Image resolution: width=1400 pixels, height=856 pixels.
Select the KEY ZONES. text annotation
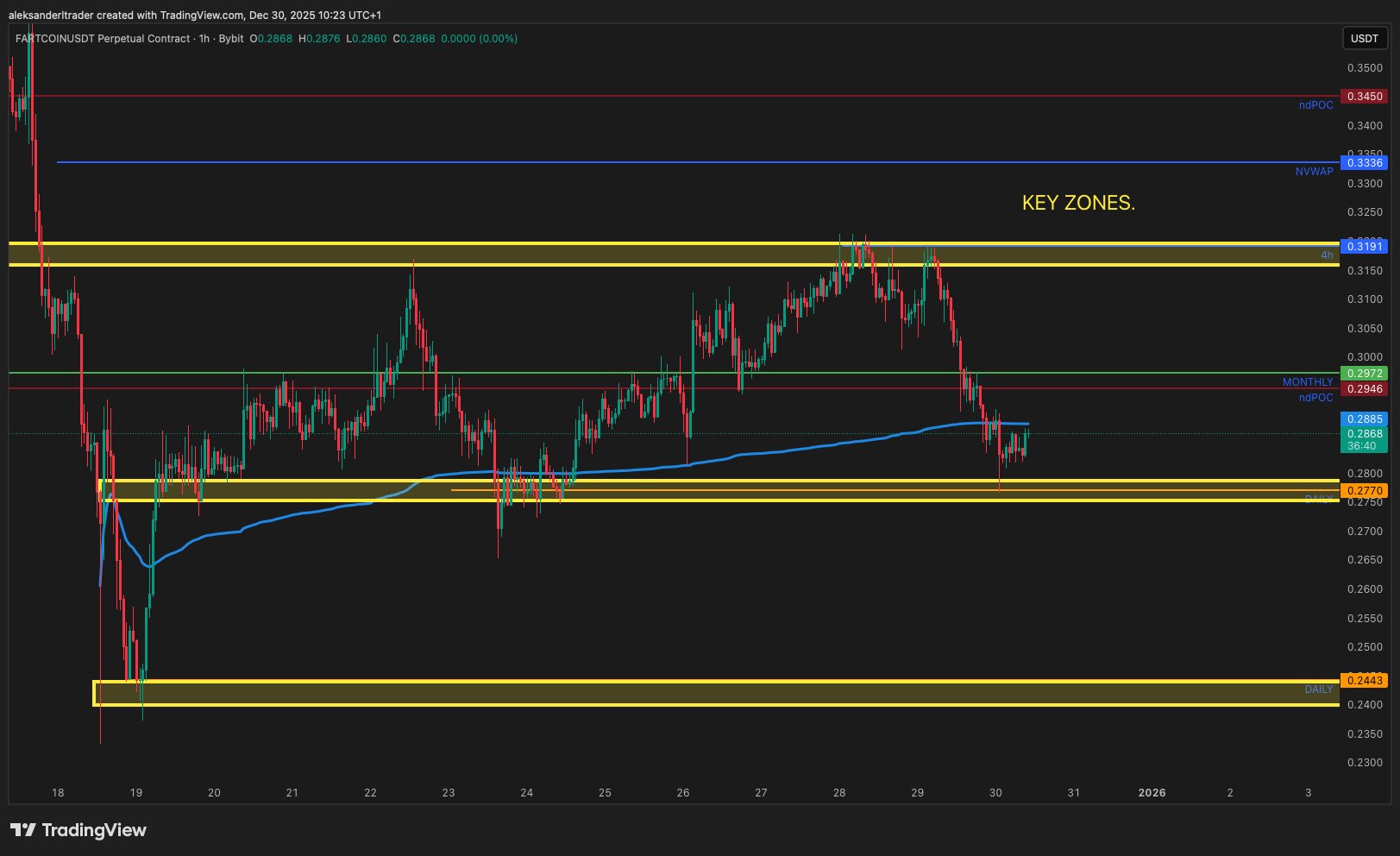coord(1078,203)
